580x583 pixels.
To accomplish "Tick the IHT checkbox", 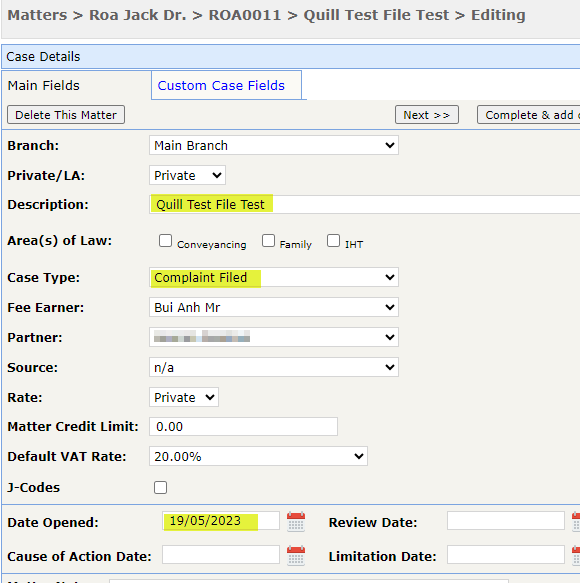I will [x=334, y=241].
